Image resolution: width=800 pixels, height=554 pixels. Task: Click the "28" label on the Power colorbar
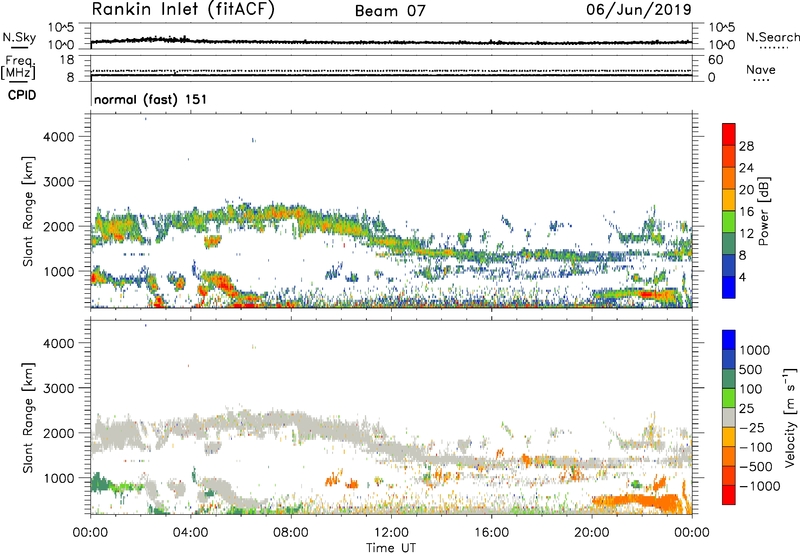[x=746, y=146]
